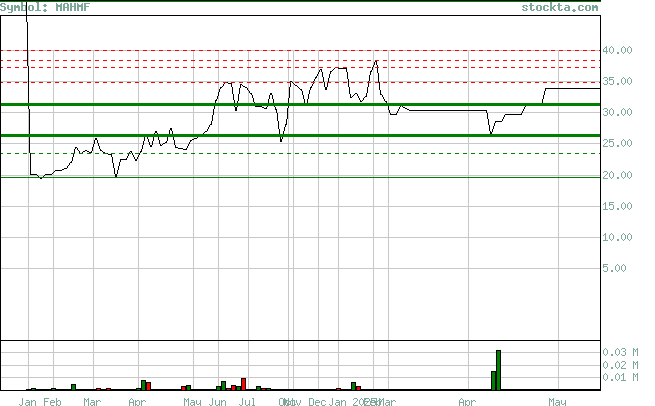Click the Feb month label
The image size is (655, 406).
(x=52, y=402)
